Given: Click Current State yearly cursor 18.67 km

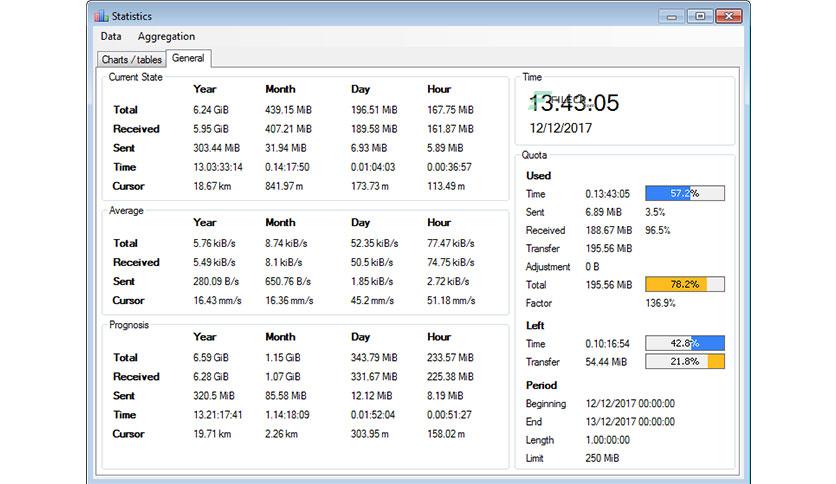Looking at the screenshot, I should 212,187.
